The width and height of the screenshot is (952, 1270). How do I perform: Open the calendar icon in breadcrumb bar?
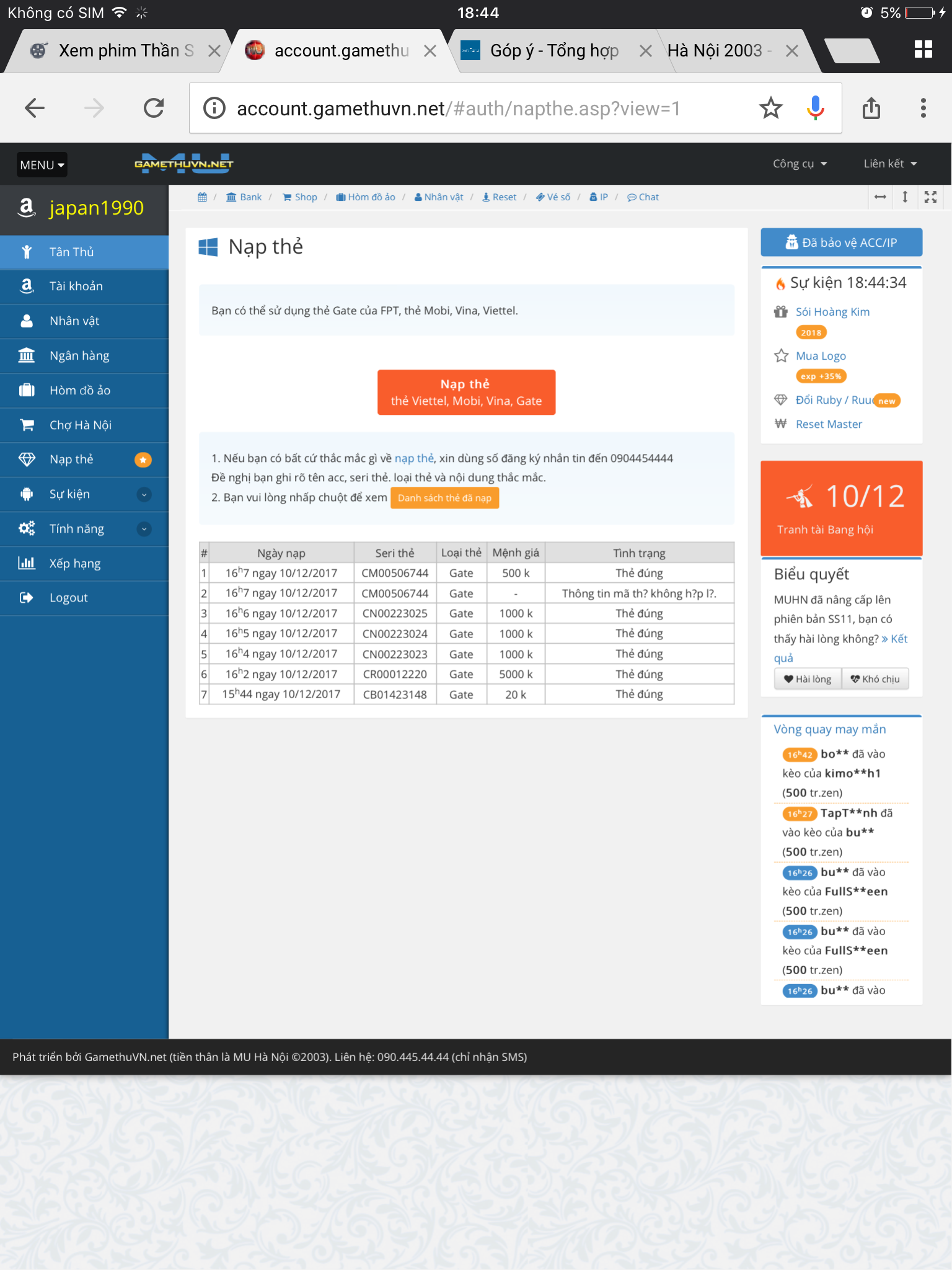click(202, 197)
